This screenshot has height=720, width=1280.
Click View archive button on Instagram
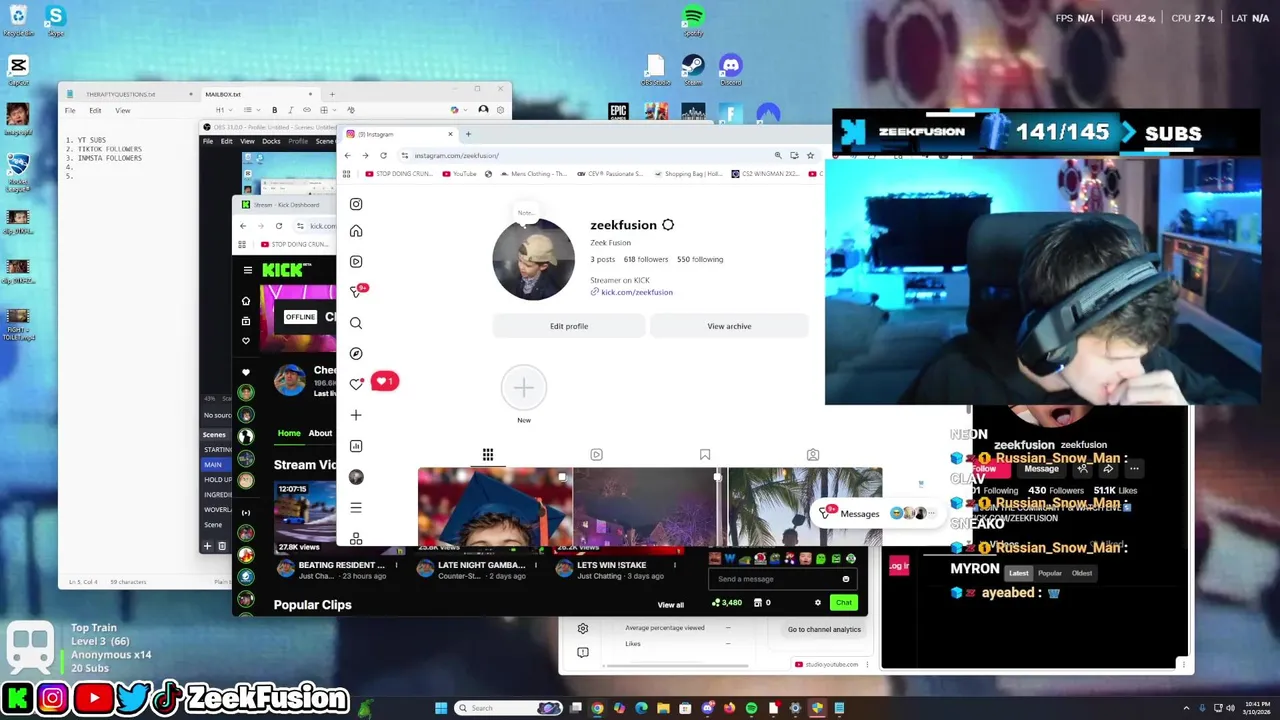point(729,326)
